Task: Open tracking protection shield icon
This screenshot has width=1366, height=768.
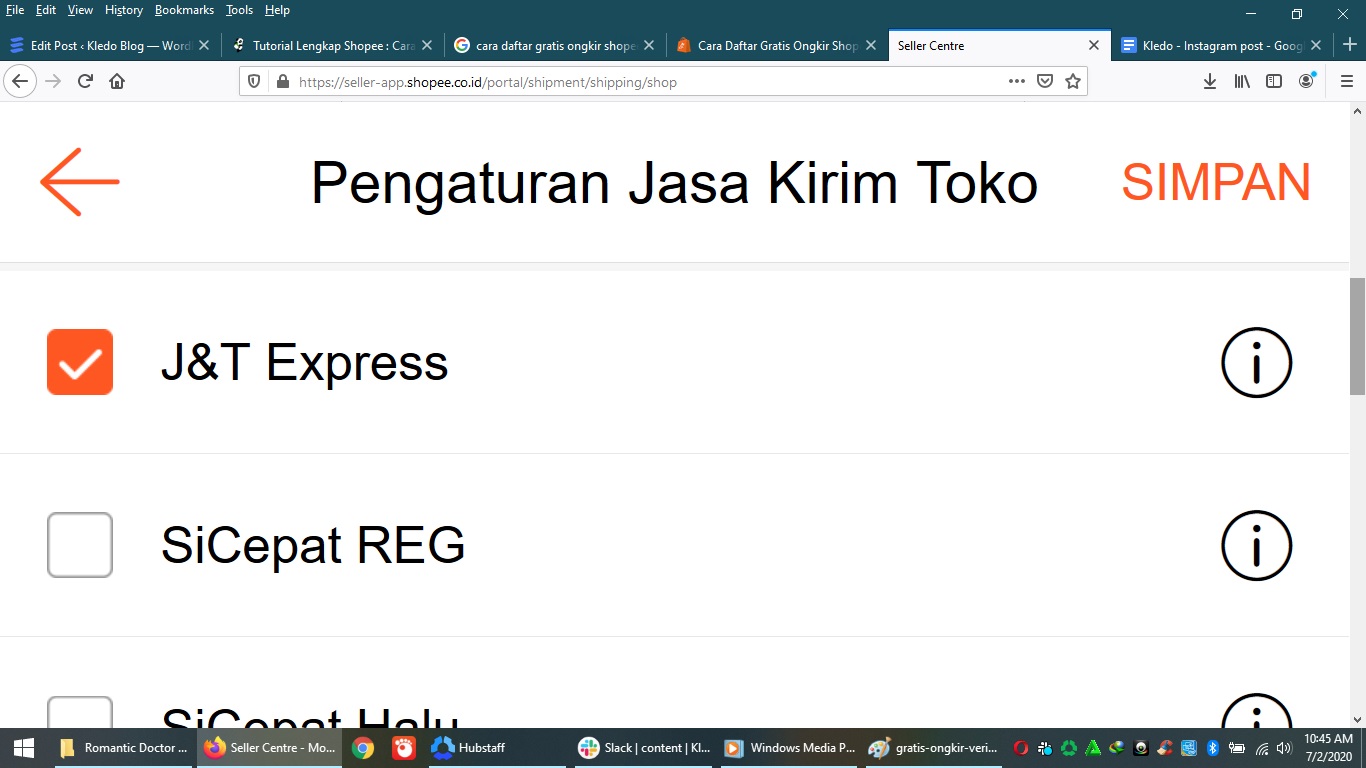Action: click(254, 82)
